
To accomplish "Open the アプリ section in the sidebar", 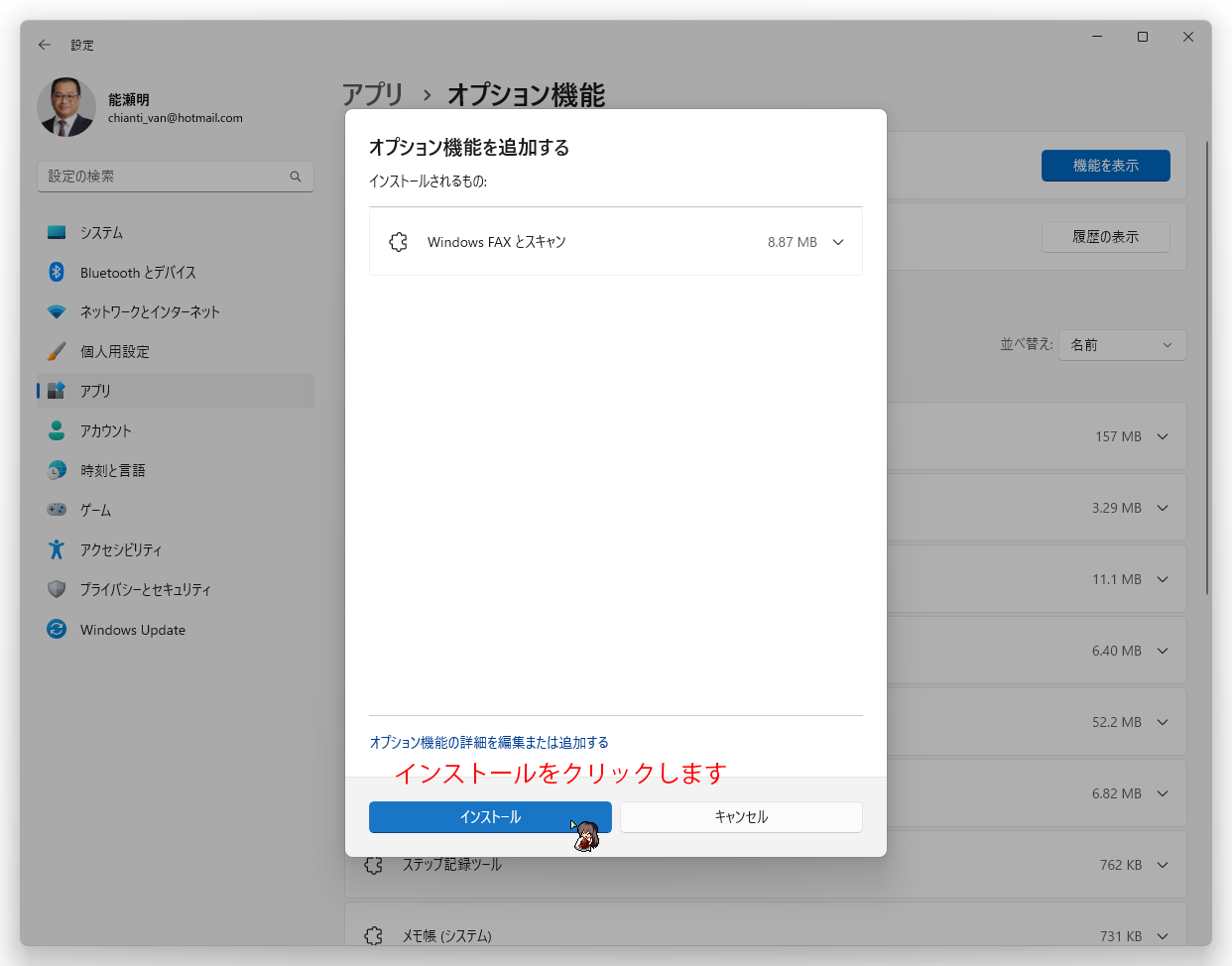I will click(x=176, y=391).
